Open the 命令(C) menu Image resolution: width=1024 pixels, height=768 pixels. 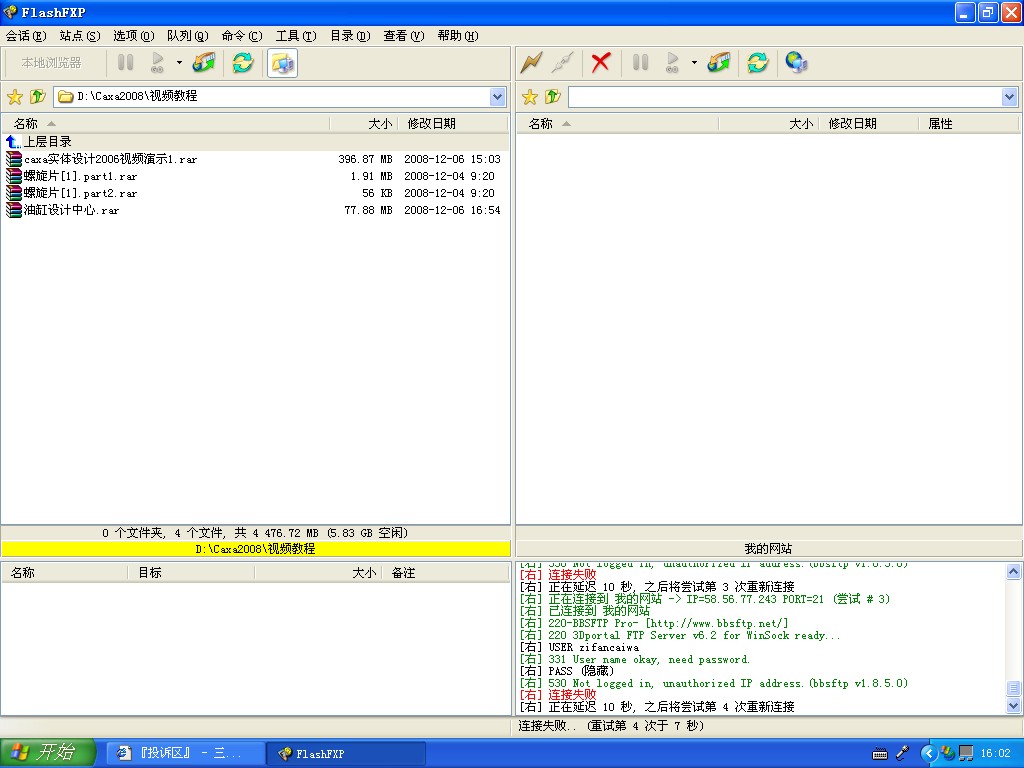tap(242, 36)
